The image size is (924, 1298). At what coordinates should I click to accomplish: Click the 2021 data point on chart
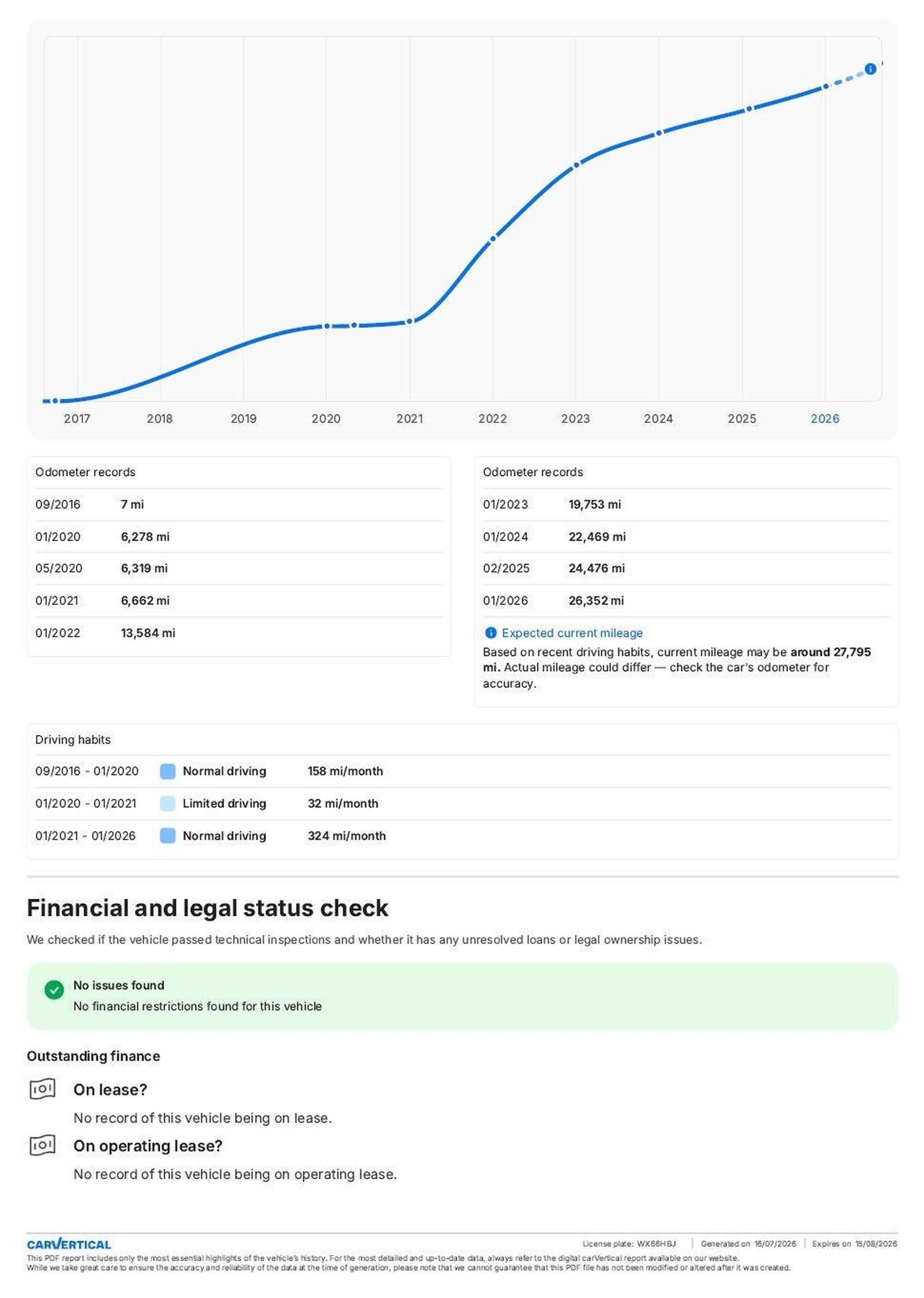coord(410,321)
